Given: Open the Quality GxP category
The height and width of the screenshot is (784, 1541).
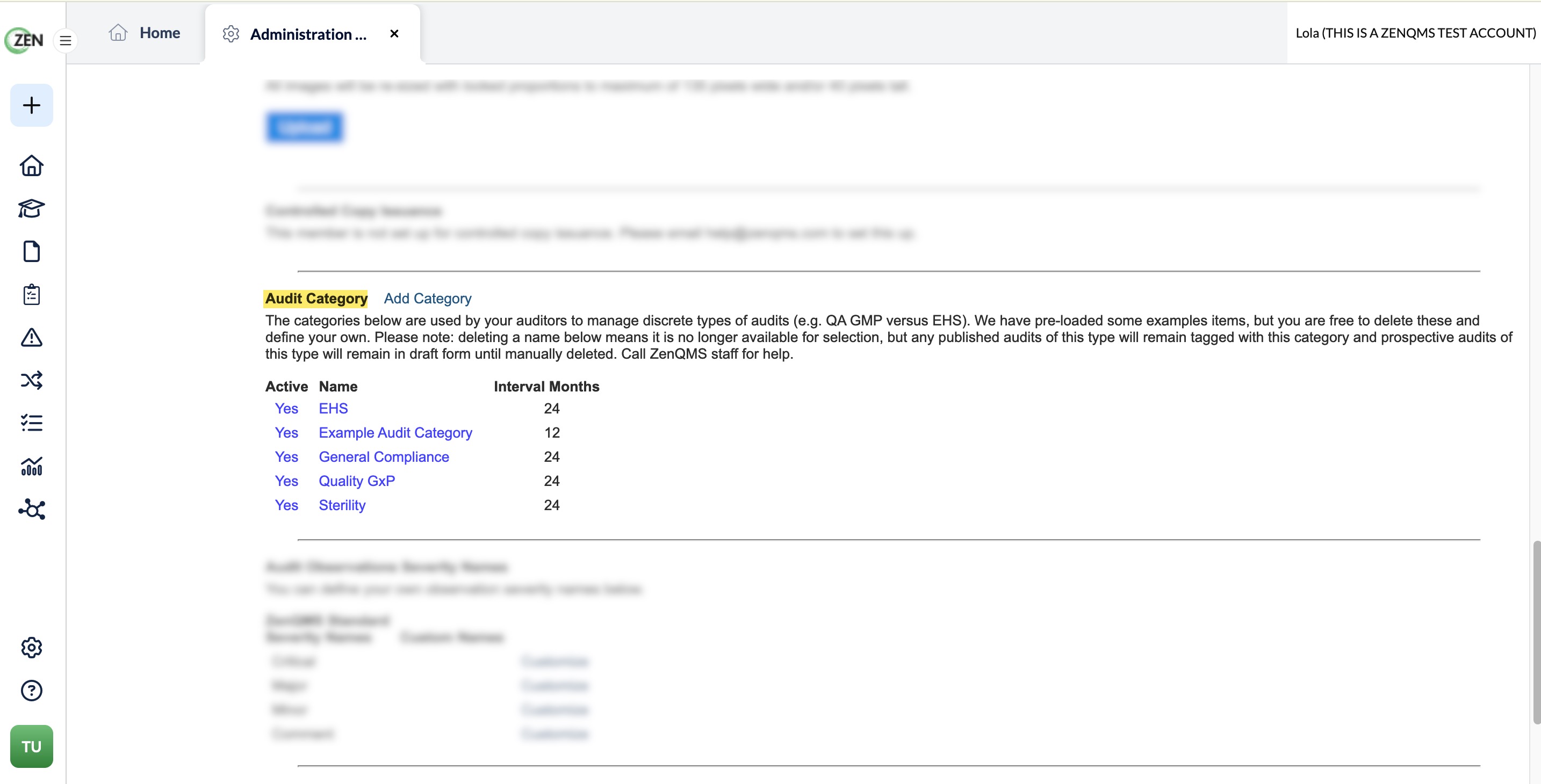Looking at the screenshot, I should [357, 481].
